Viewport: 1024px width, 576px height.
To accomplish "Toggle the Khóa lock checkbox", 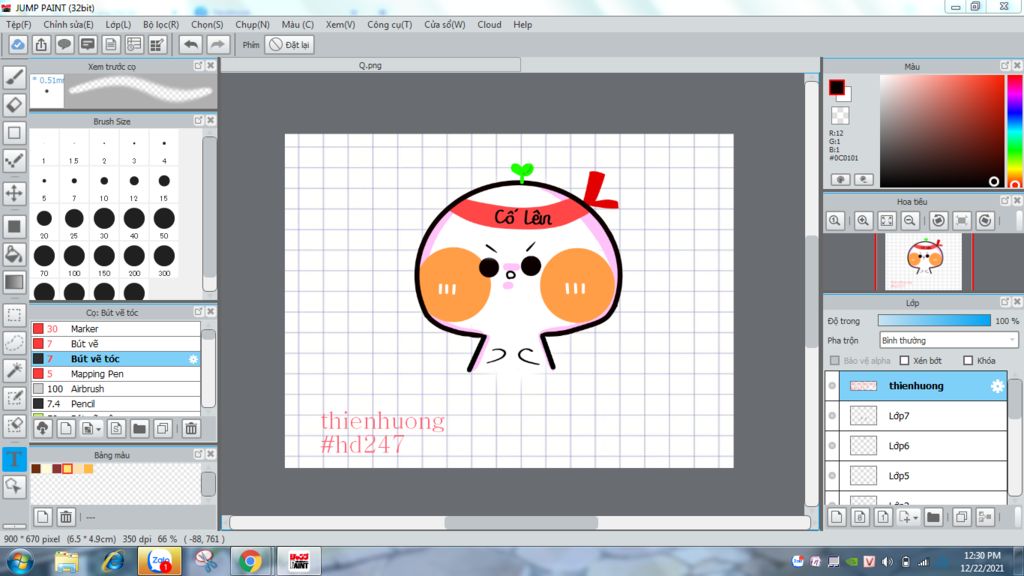I will point(968,360).
